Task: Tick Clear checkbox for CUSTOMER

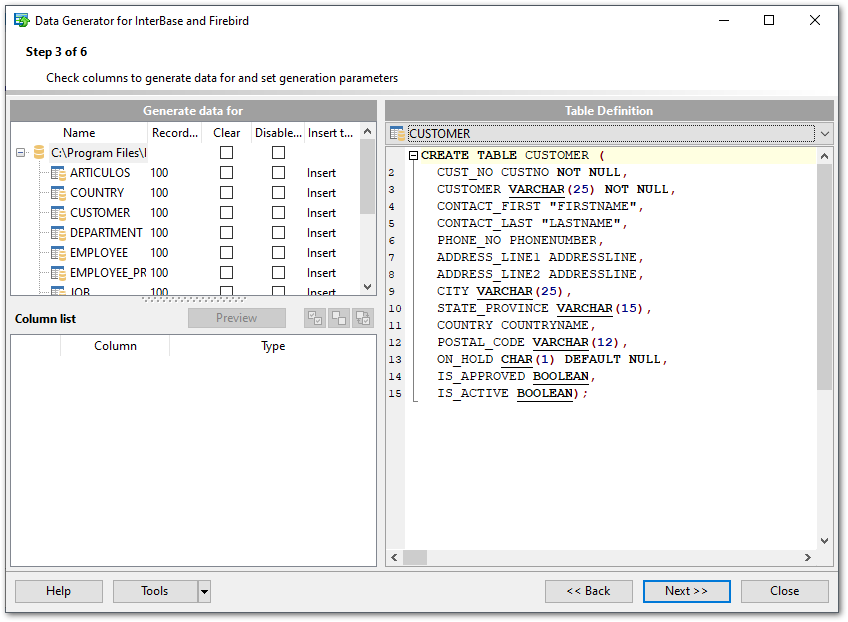Action: pyautogui.click(x=227, y=213)
